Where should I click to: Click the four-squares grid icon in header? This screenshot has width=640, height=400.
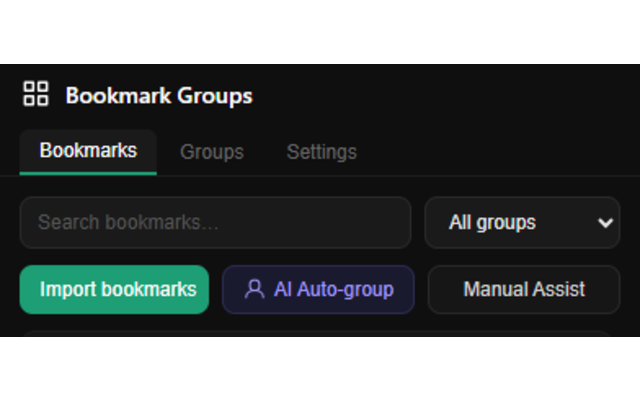[36, 94]
